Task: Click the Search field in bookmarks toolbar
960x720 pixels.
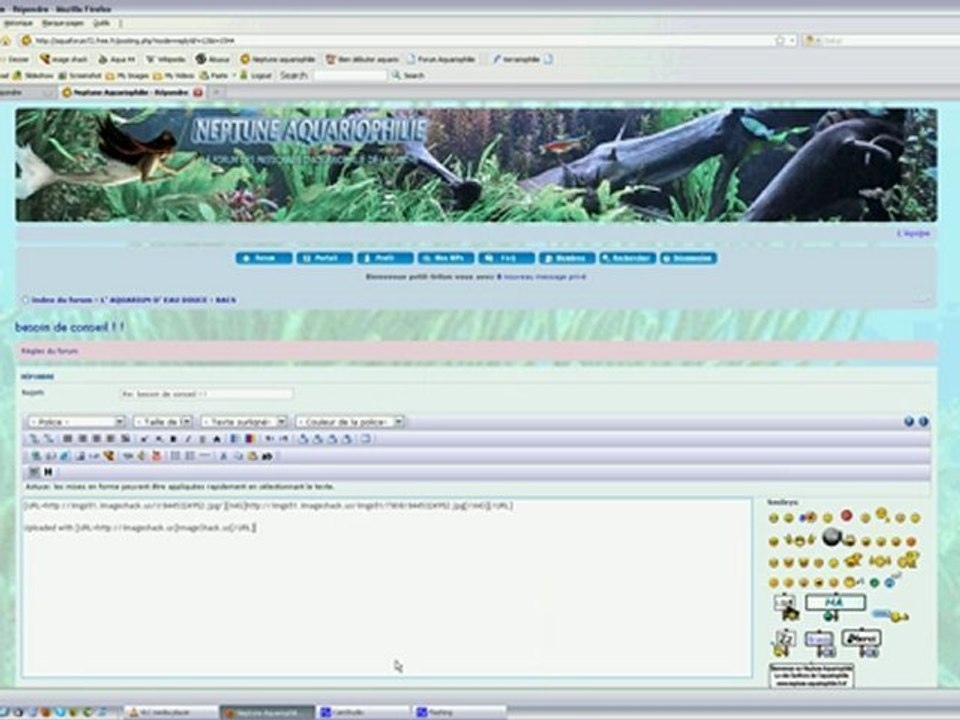Action: pos(350,75)
